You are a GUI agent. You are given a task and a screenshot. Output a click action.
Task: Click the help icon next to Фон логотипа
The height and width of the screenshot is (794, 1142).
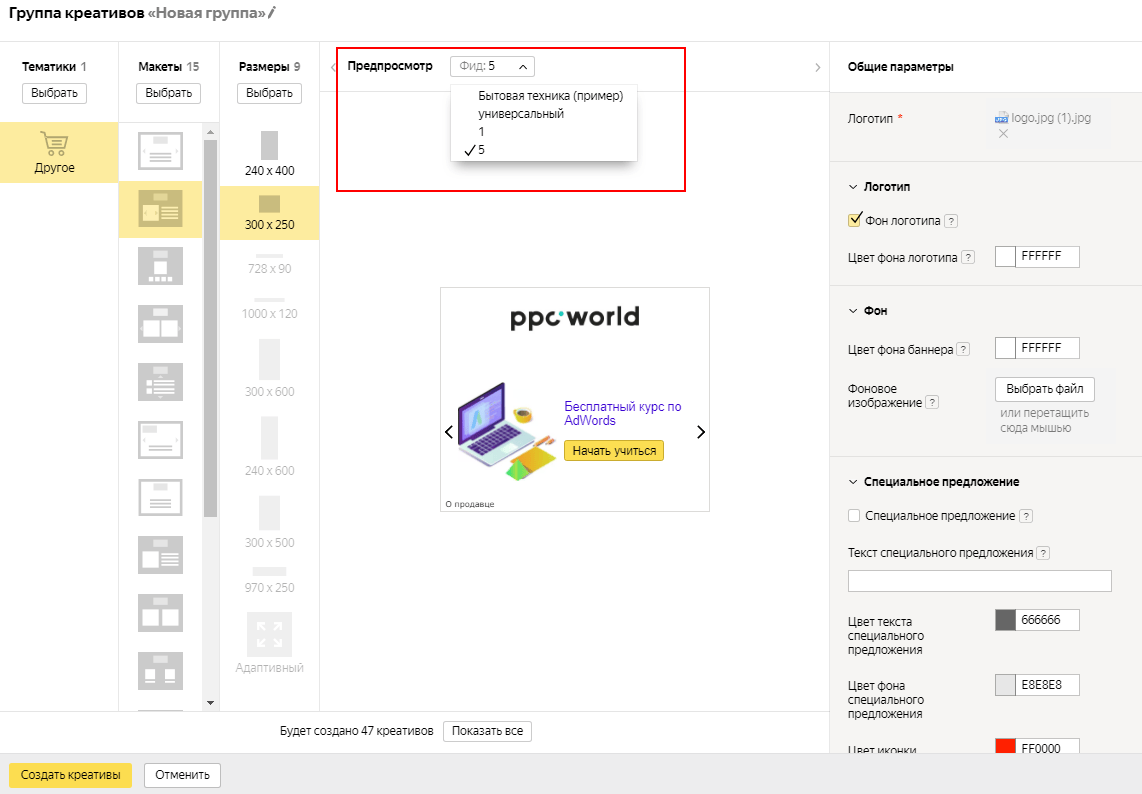click(x=950, y=221)
